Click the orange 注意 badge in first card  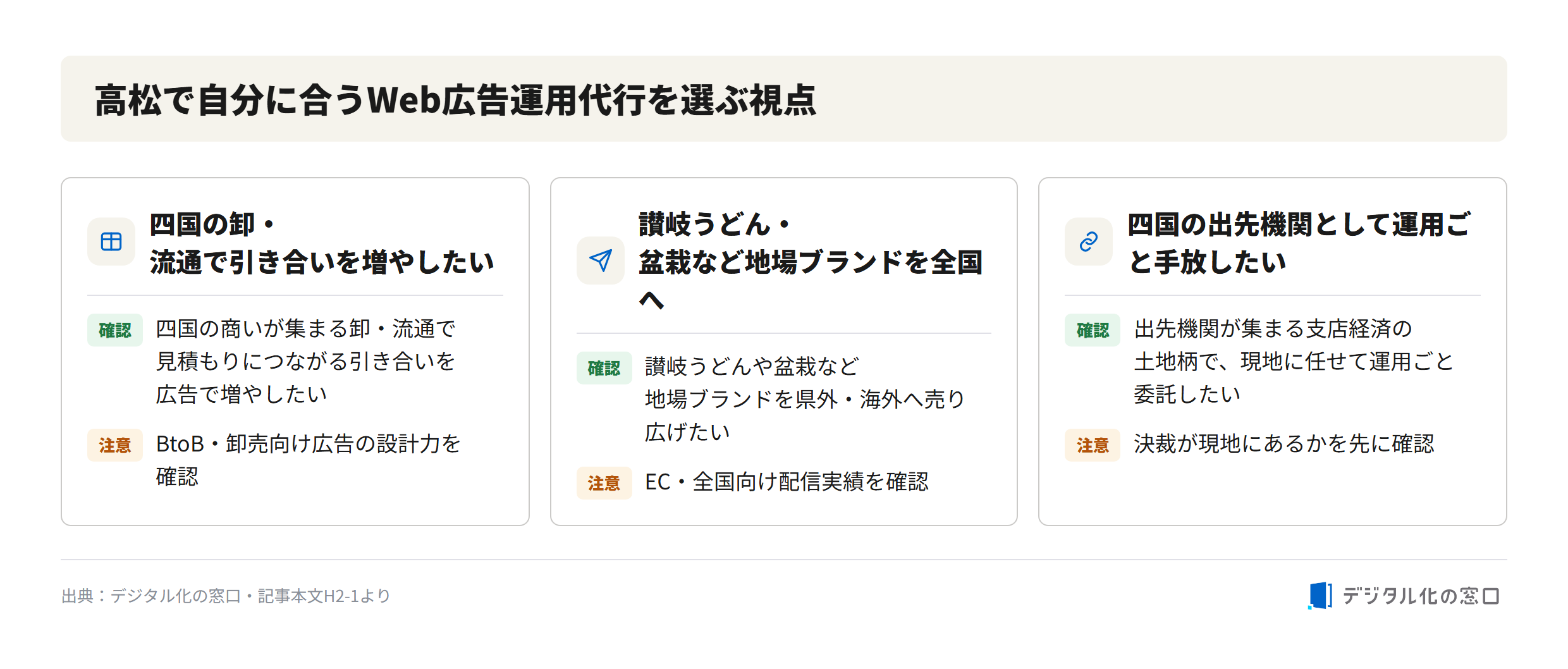(115, 445)
